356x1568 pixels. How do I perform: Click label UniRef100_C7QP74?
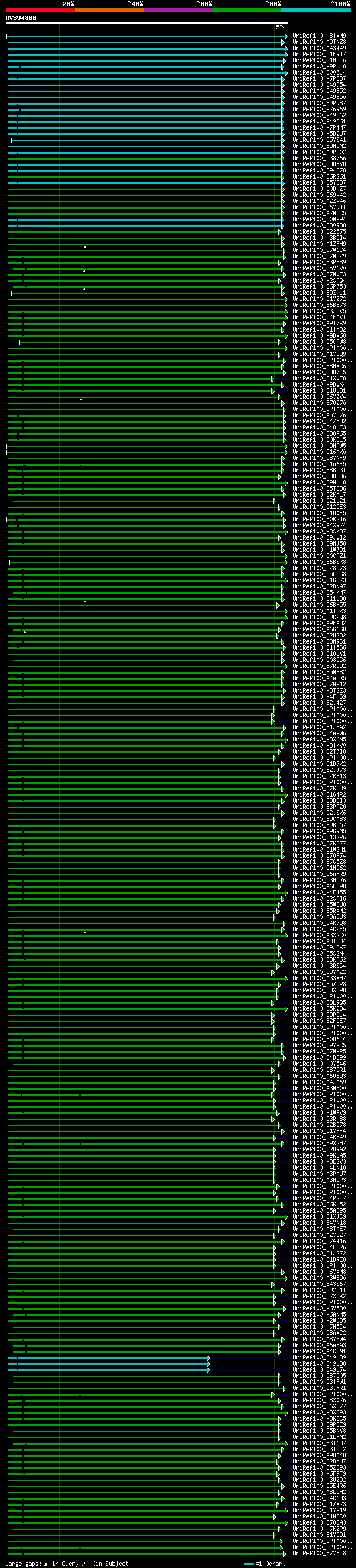[x=319, y=856]
